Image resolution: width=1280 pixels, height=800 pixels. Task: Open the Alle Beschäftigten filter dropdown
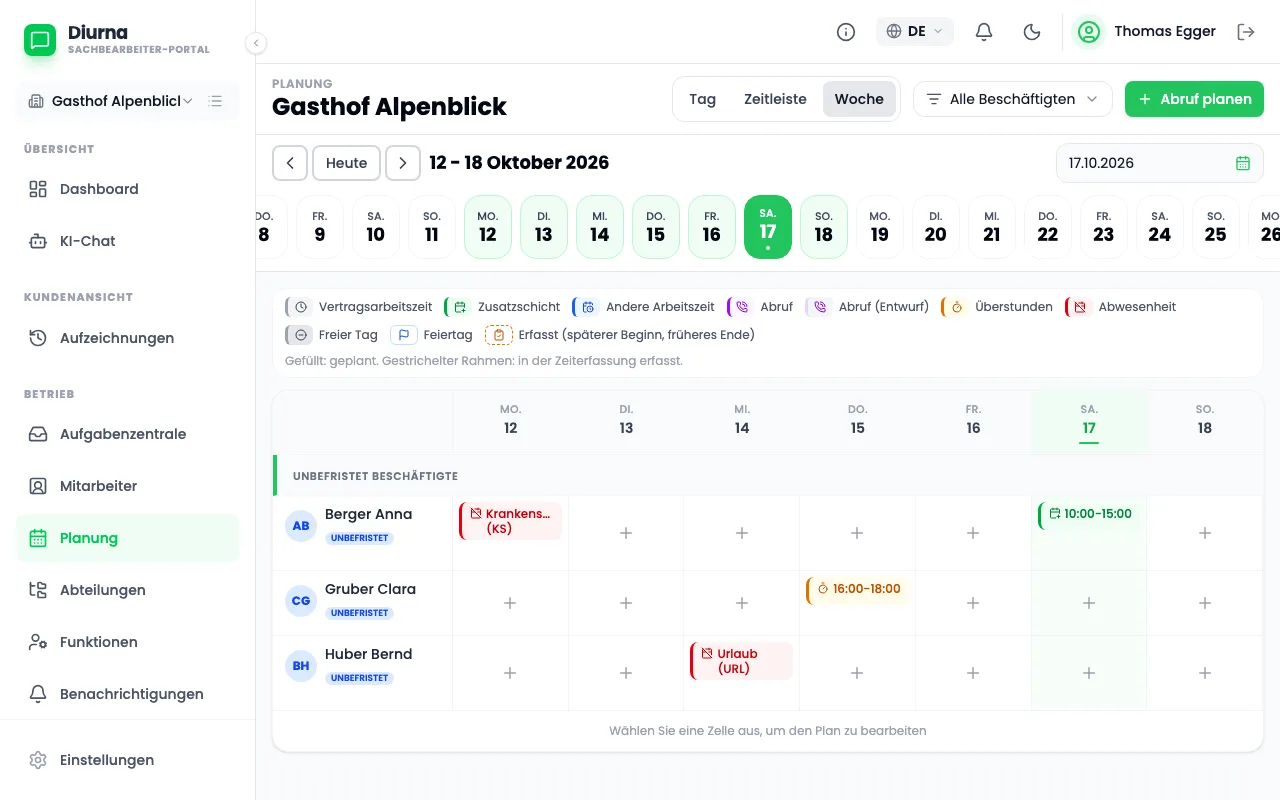[1013, 99]
